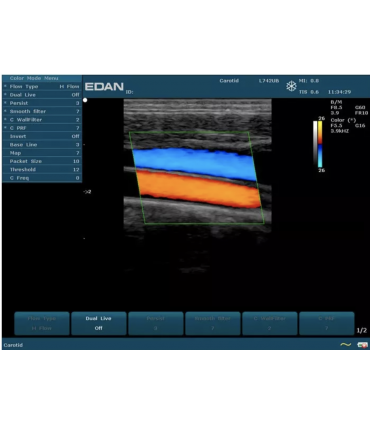The width and height of the screenshot is (370, 423).
Task: Select the Flow Type H Flow menu row
Action: (x=42, y=86)
